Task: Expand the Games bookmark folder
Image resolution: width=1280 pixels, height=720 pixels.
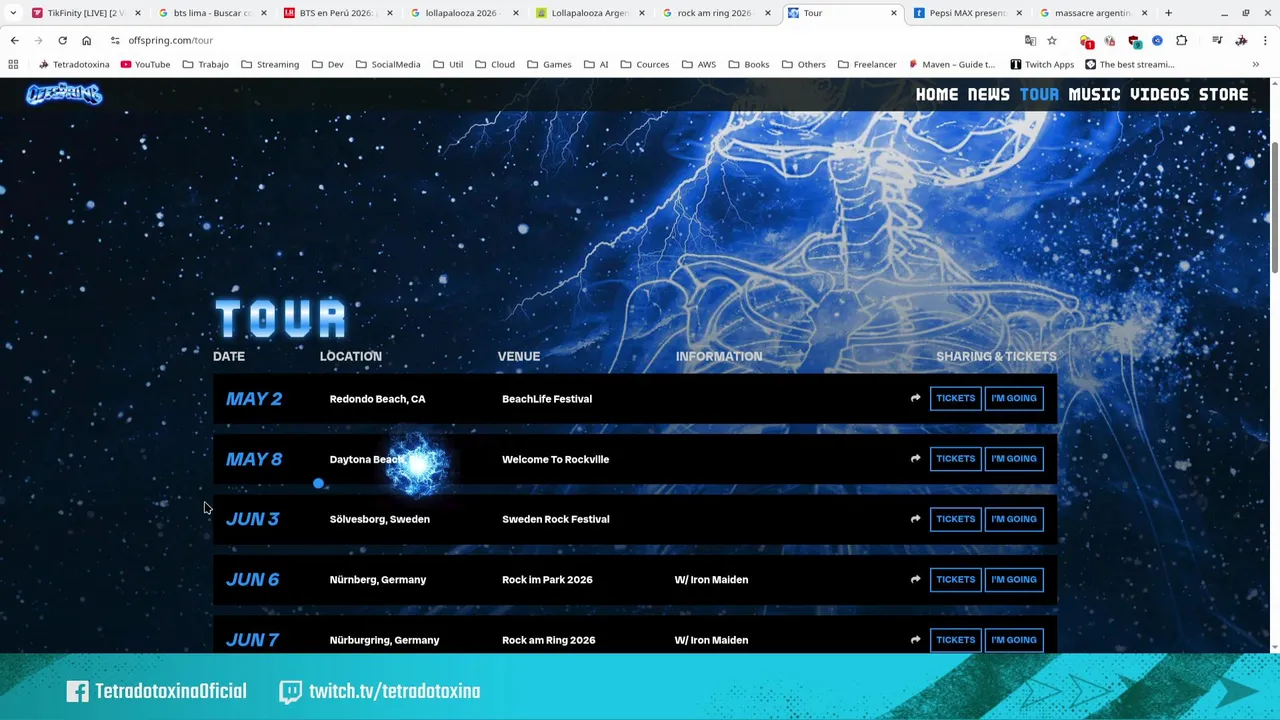Action: (x=548, y=64)
